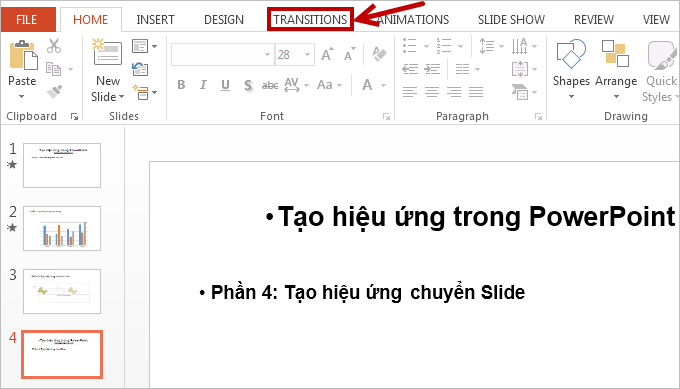Screen dimensions: 680x389
Task: Click the text 'Phần 4: Tạo hiệu ứng chuyển Slide'
Action: pyautogui.click(x=368, y=292)
